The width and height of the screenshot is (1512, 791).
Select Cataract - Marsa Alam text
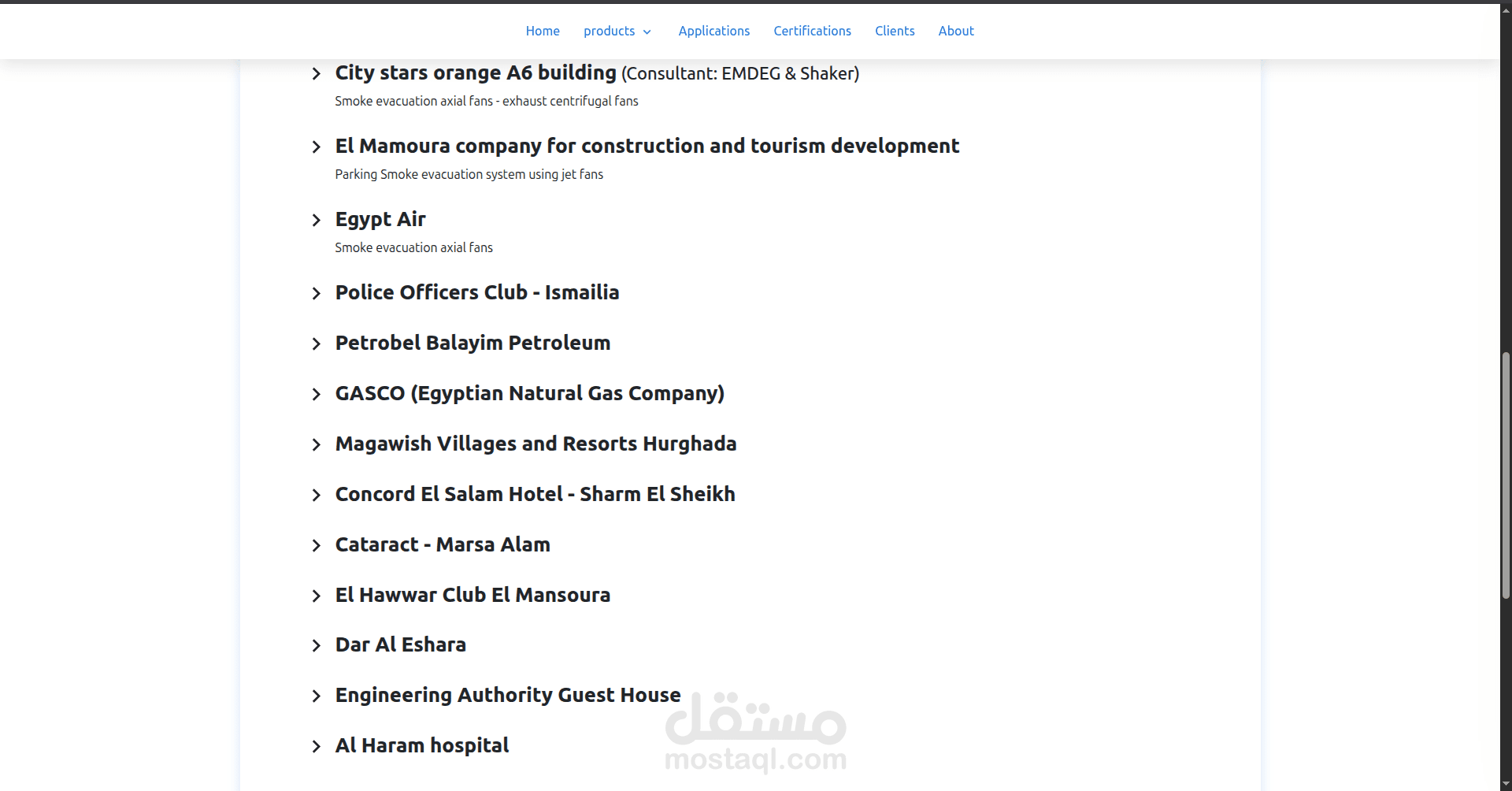[443, 544]
